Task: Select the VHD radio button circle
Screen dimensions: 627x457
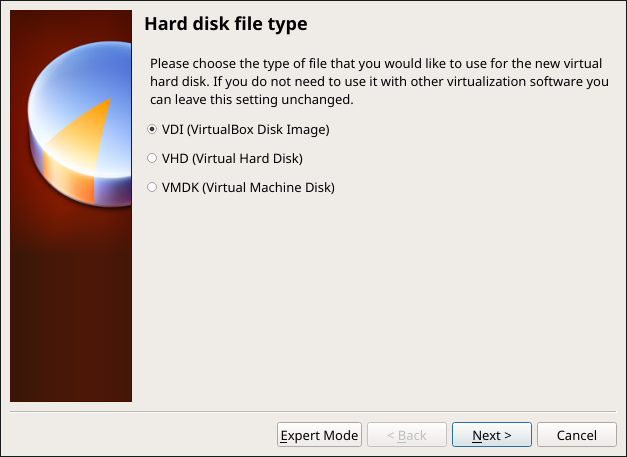Action: 152,158
